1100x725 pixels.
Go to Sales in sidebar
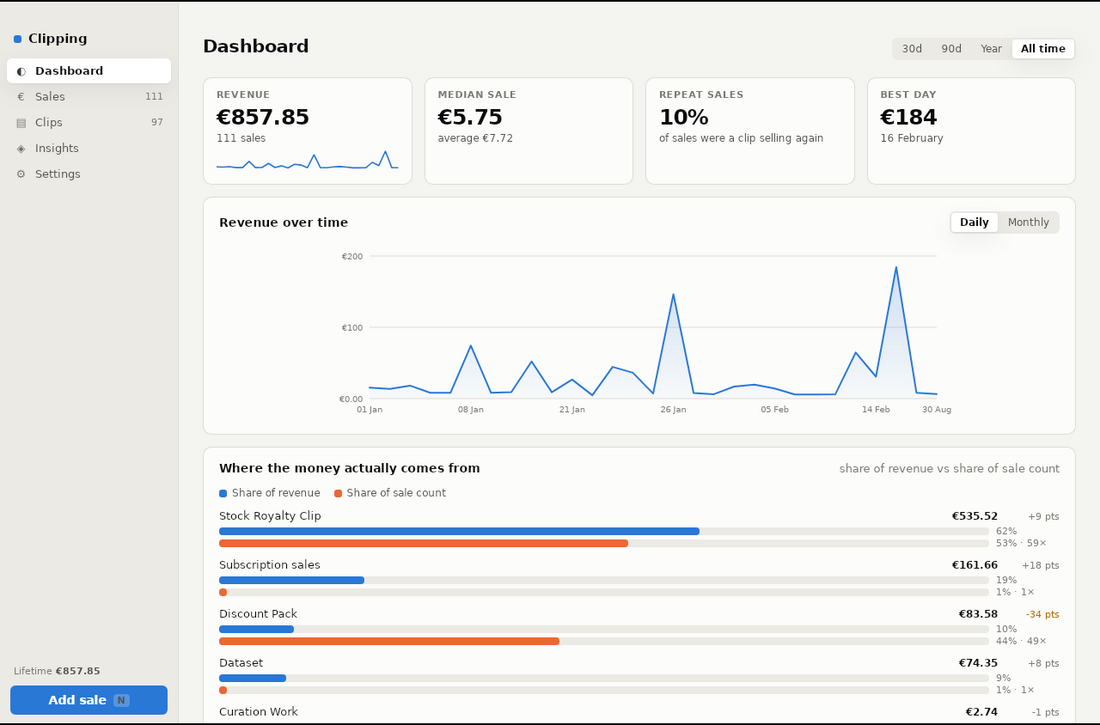click(89, 97)
